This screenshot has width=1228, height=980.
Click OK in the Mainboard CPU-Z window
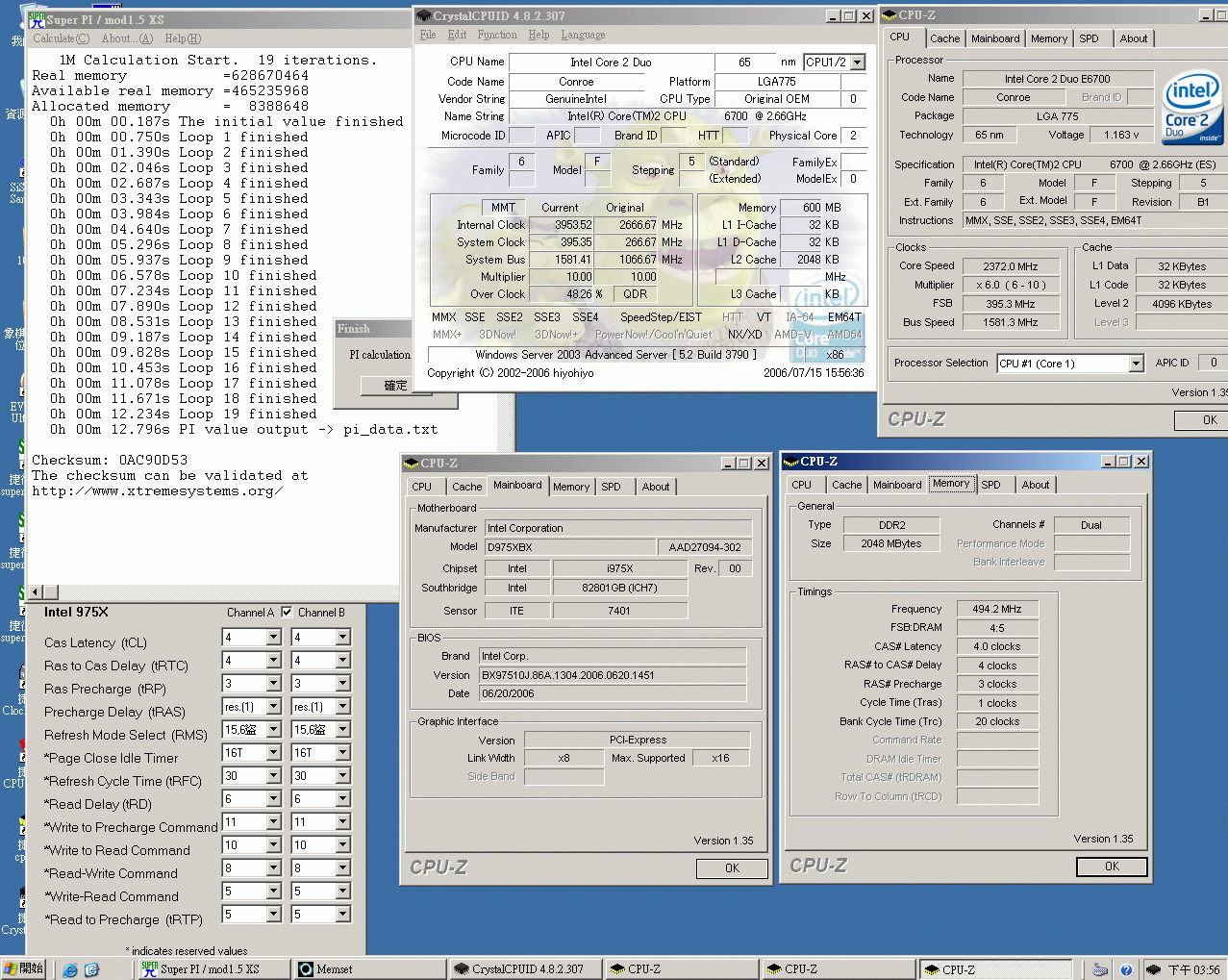click(x=732, y=868)
